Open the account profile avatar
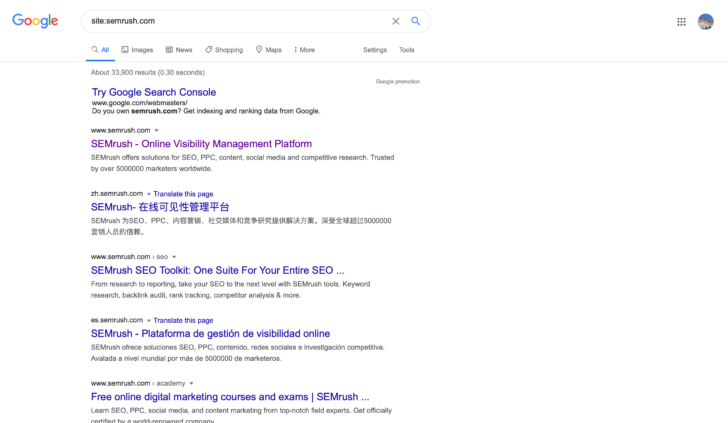 click(705, 21)
